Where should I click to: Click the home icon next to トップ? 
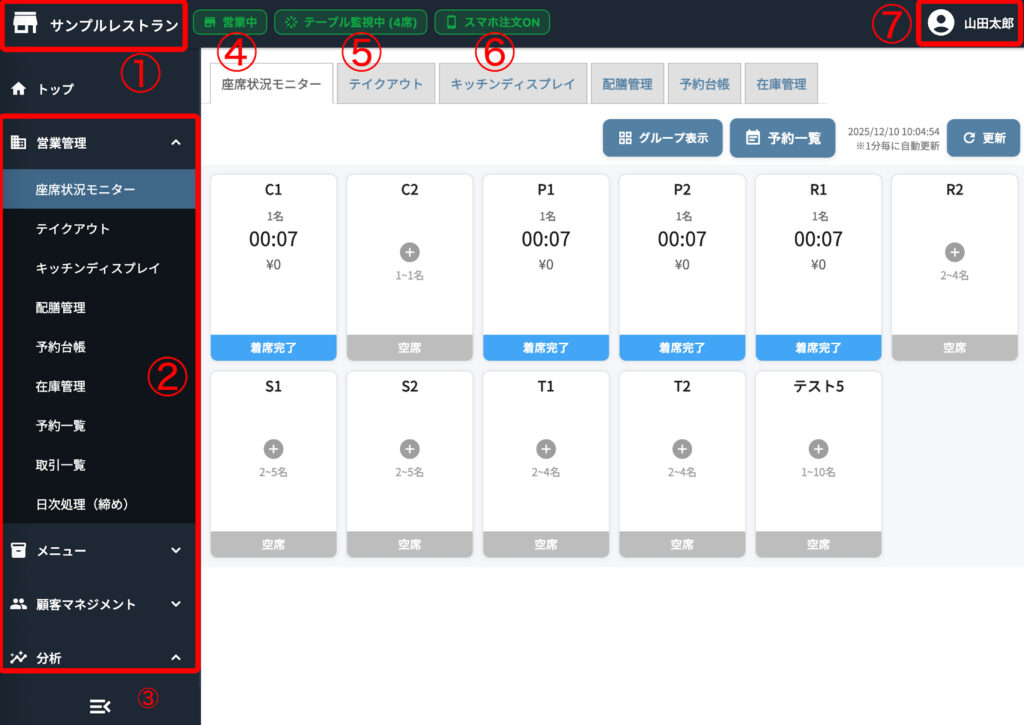click(x=18, y=89)
